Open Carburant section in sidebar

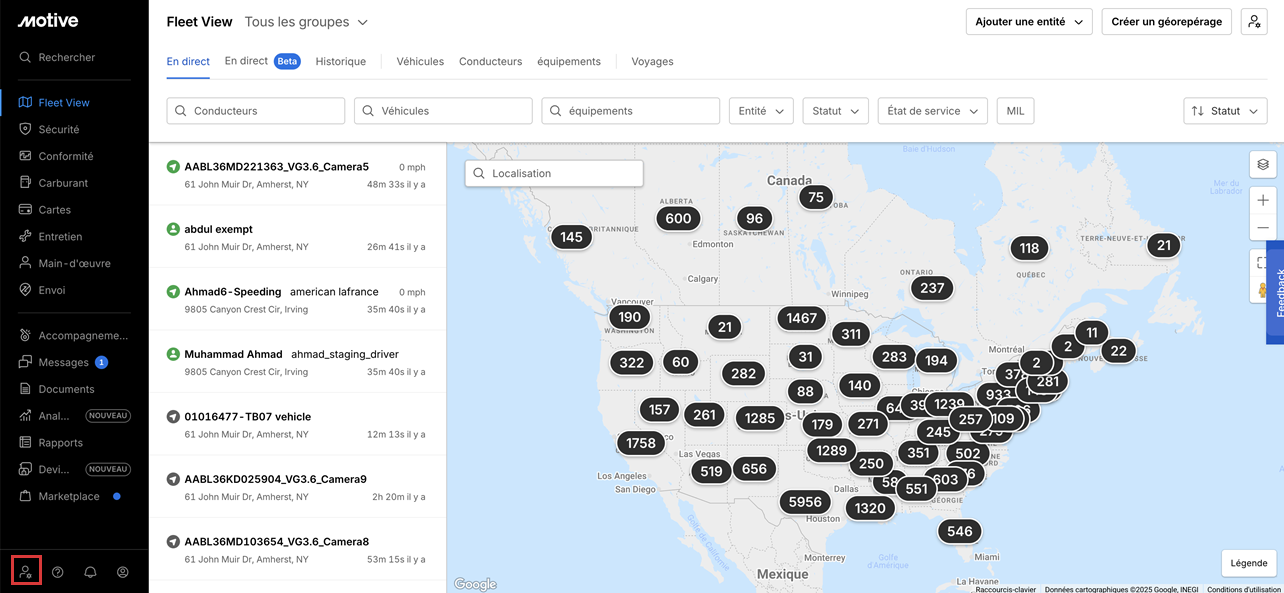(63, 183)
